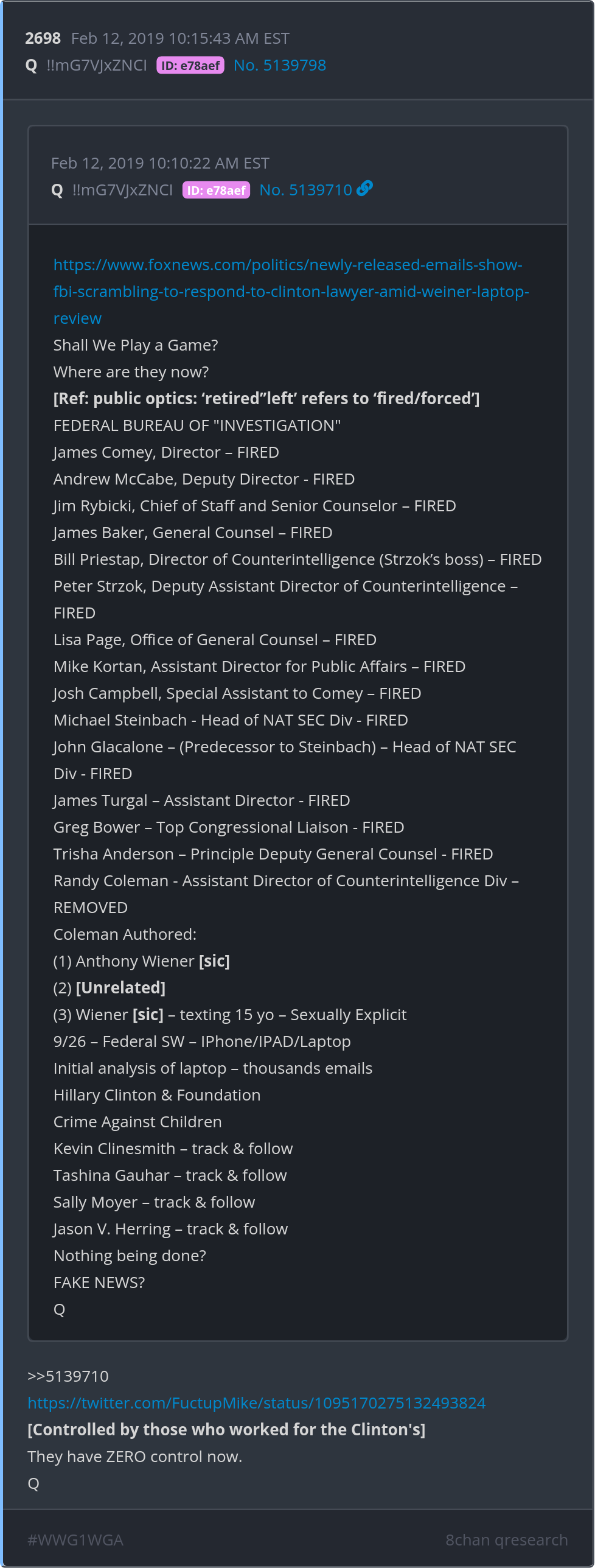Open quoted post link No. 5139710
The height and width of the screenshot is (1568, 595).
click(305, 190)
